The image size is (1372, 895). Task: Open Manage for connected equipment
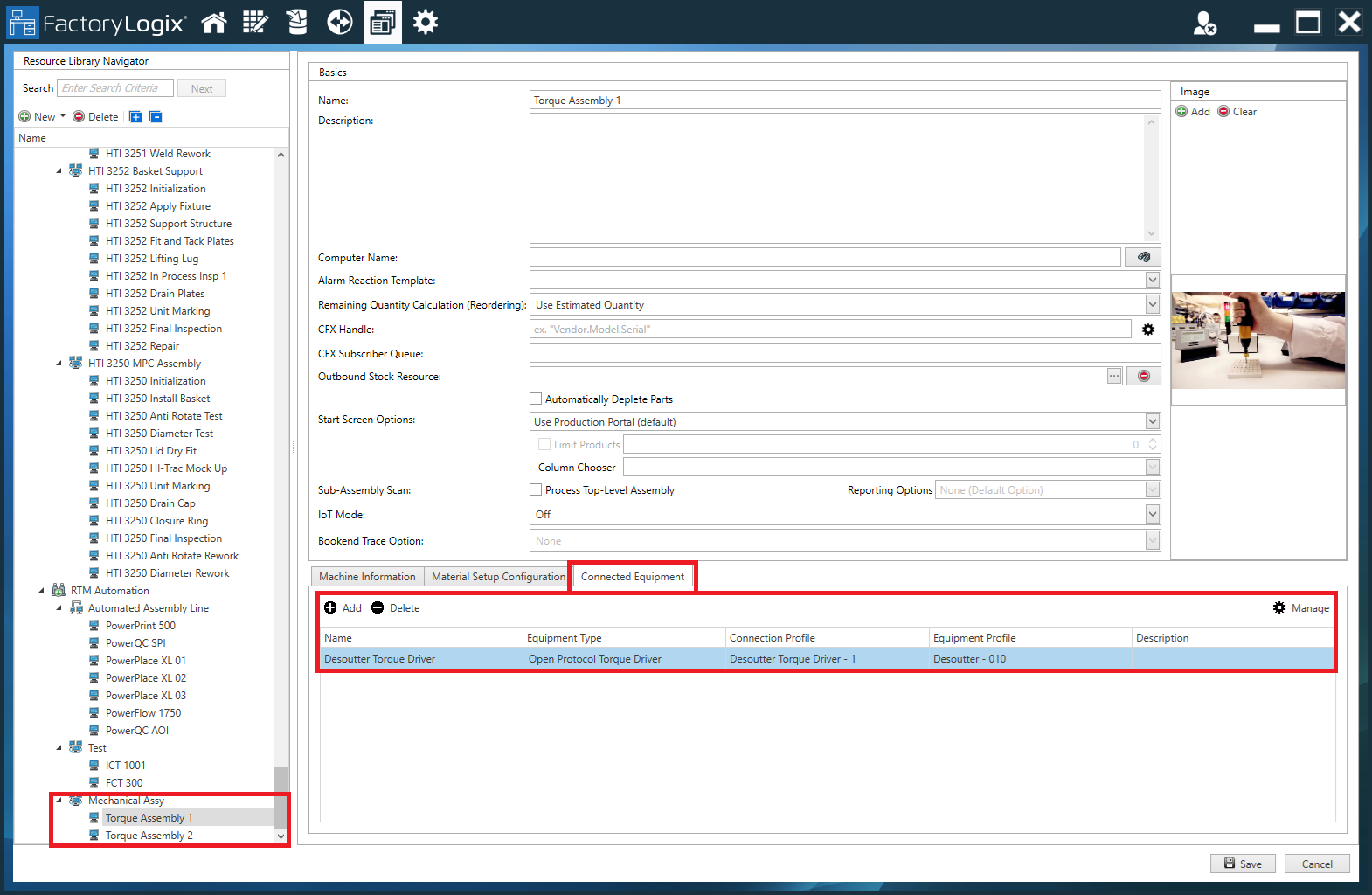[x=1301, y=608]
